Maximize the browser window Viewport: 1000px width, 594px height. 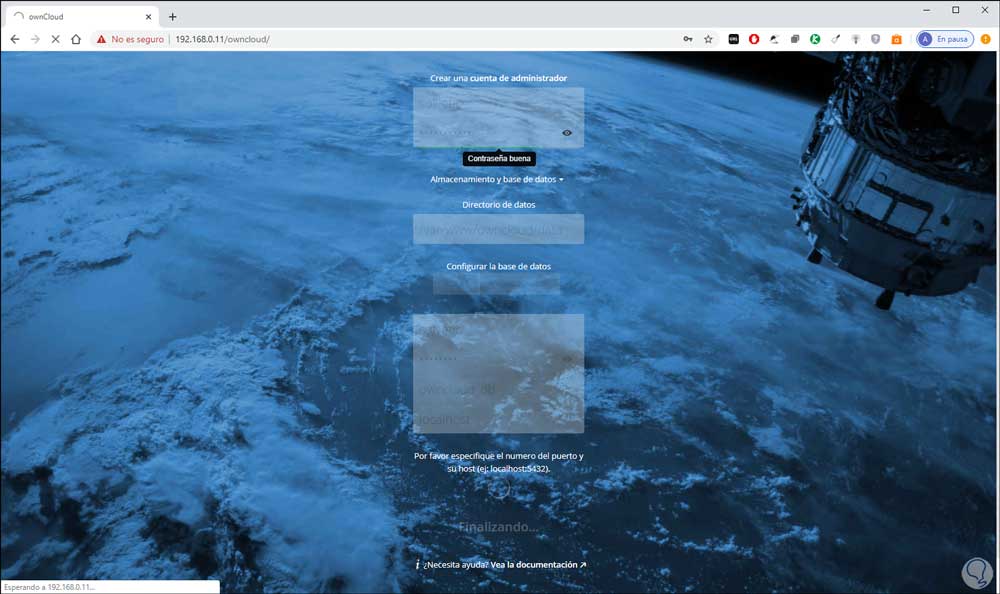click(x=955, y=10)
